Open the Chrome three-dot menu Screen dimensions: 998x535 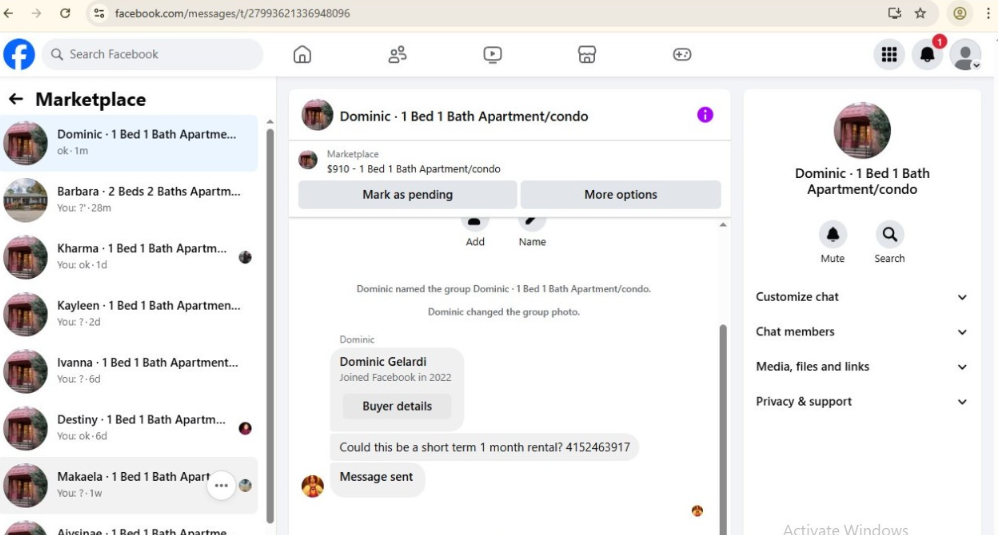pos(988,13)
